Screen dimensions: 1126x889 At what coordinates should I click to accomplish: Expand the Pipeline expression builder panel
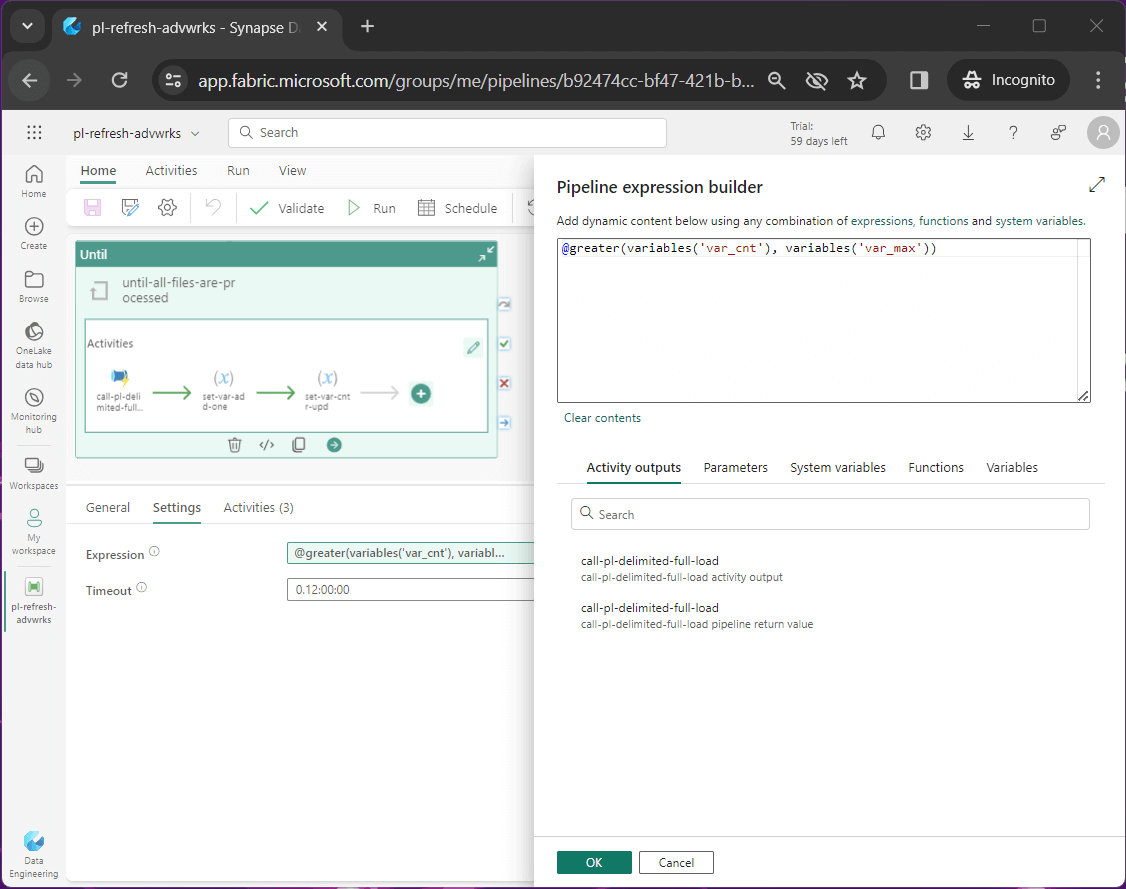(x=1097, y=185)
